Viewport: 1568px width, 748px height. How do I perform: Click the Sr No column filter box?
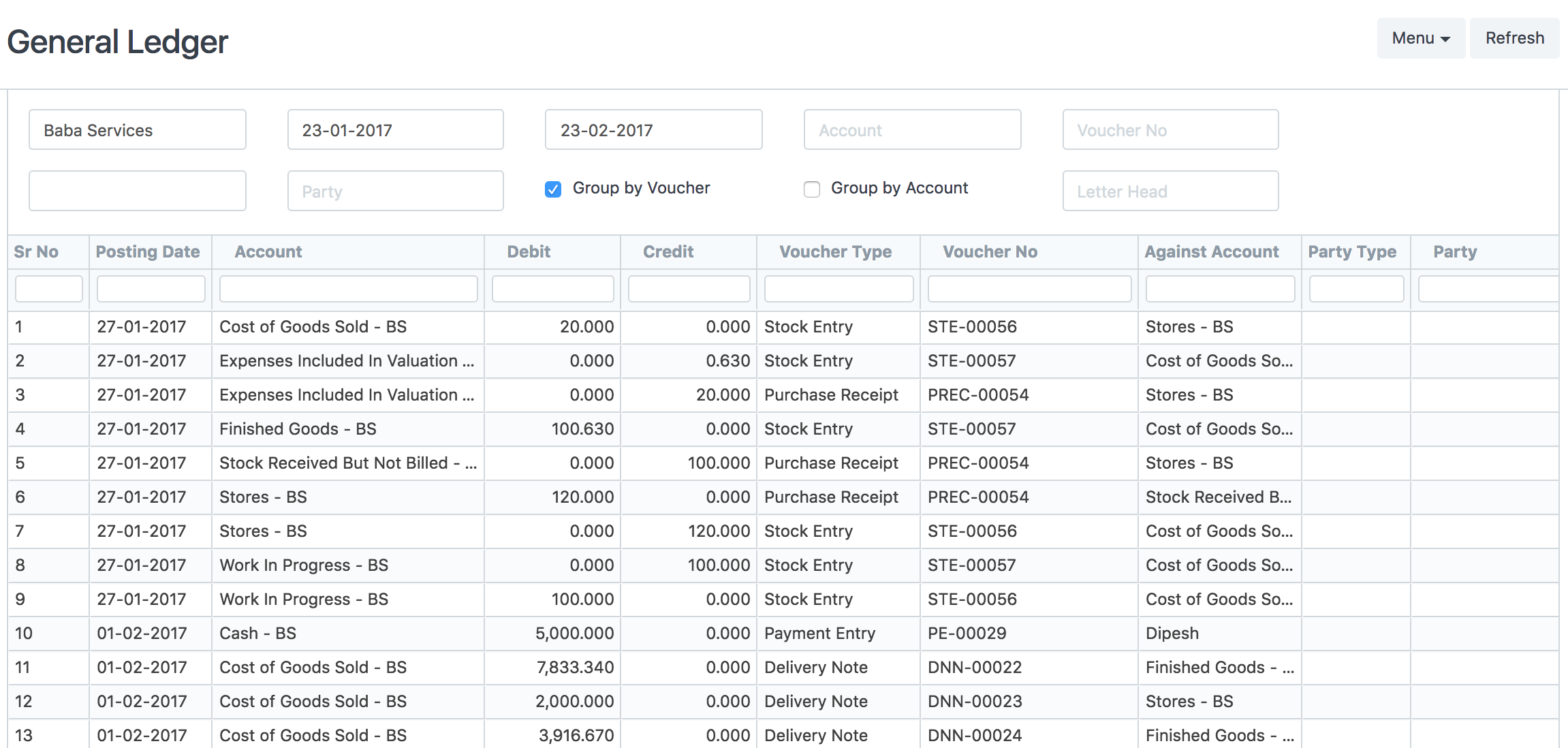pos(48,288)
